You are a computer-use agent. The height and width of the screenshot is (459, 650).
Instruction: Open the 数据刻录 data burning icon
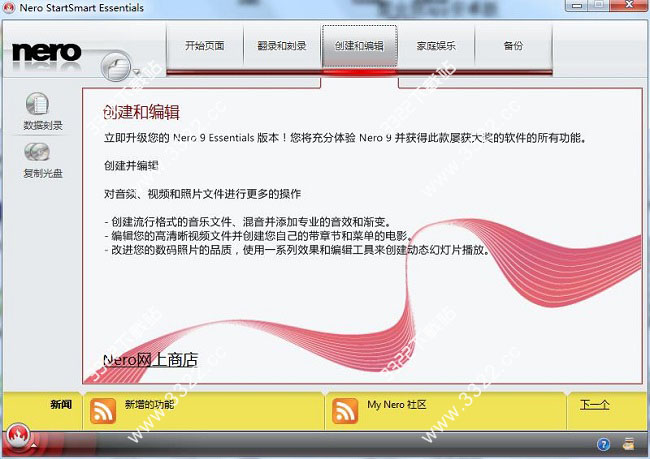(38, 104)
